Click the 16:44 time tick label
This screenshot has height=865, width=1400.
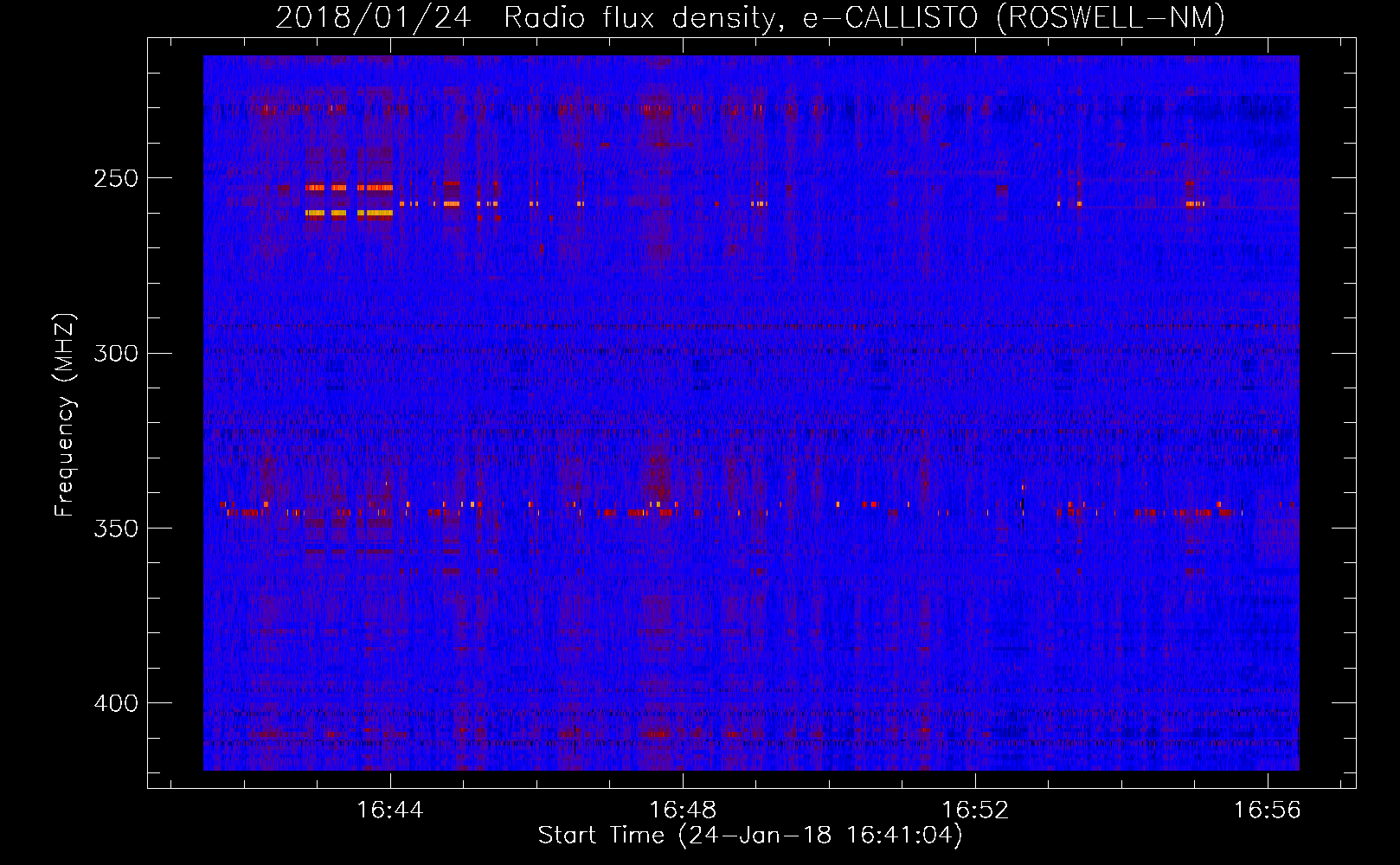coord(390,811)
